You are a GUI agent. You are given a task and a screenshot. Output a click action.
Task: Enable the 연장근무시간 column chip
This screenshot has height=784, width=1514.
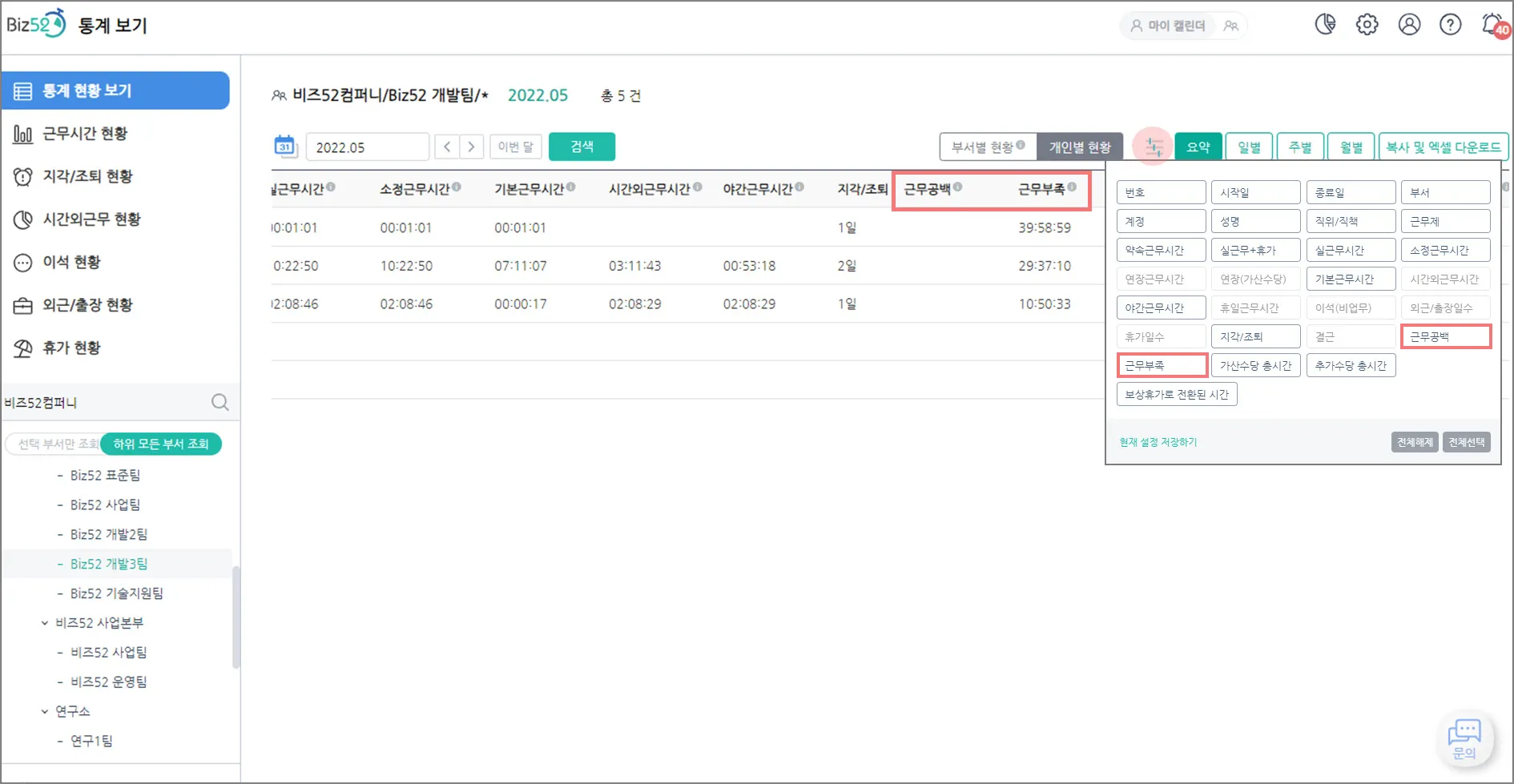tap(1161, 279)
